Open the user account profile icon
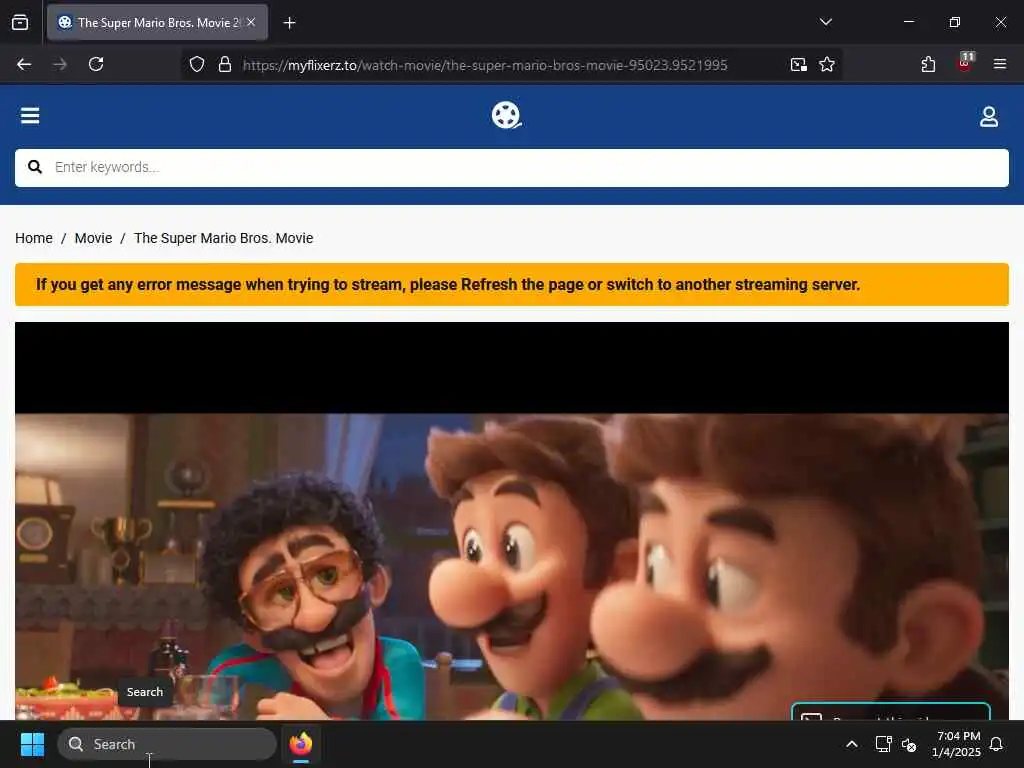Image resolution: width=1024 pixels, height=768 pixels. [989, 116]
